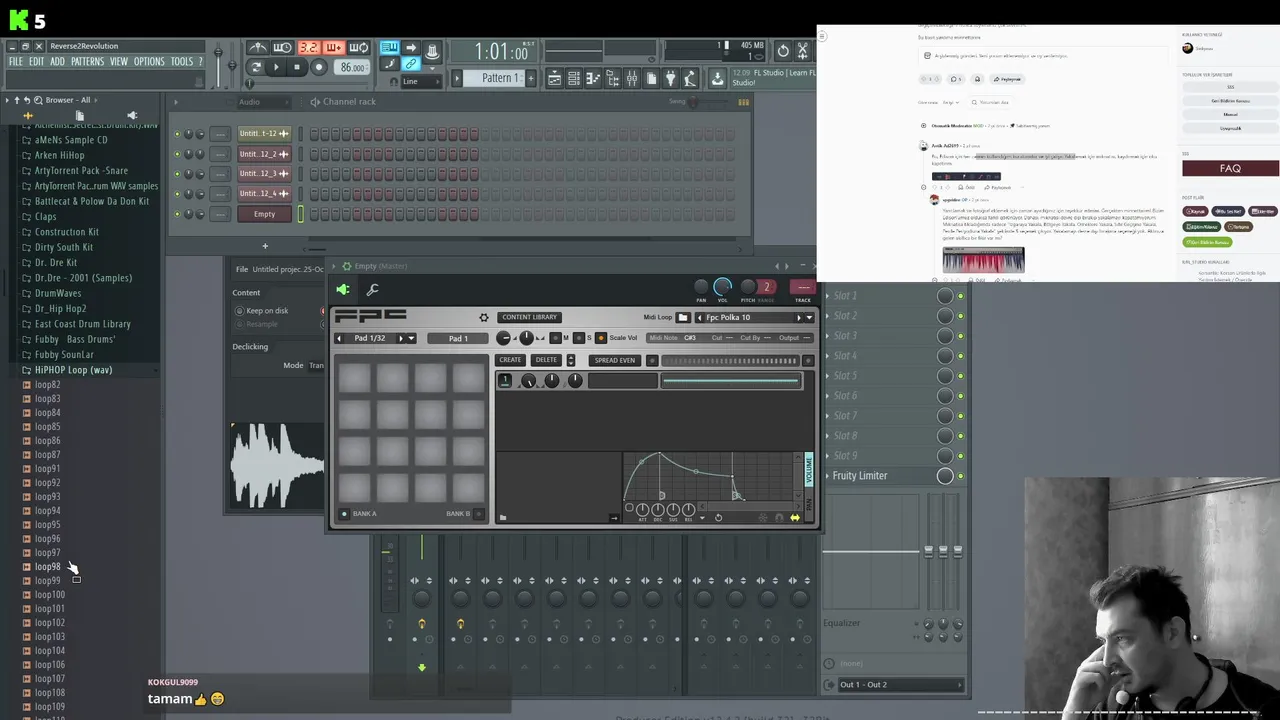Mute the Untitl..t-12 channel green LED

pyautogui.click(x=178, y=134)
